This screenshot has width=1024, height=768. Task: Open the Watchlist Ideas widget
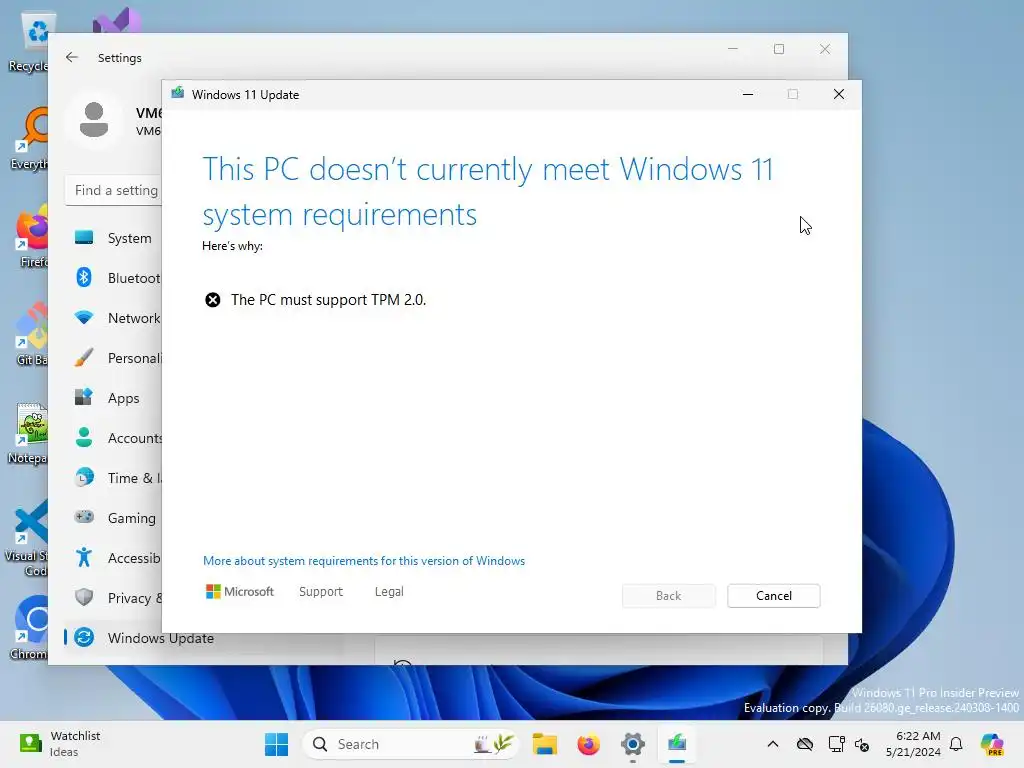(x=60, y=744)
